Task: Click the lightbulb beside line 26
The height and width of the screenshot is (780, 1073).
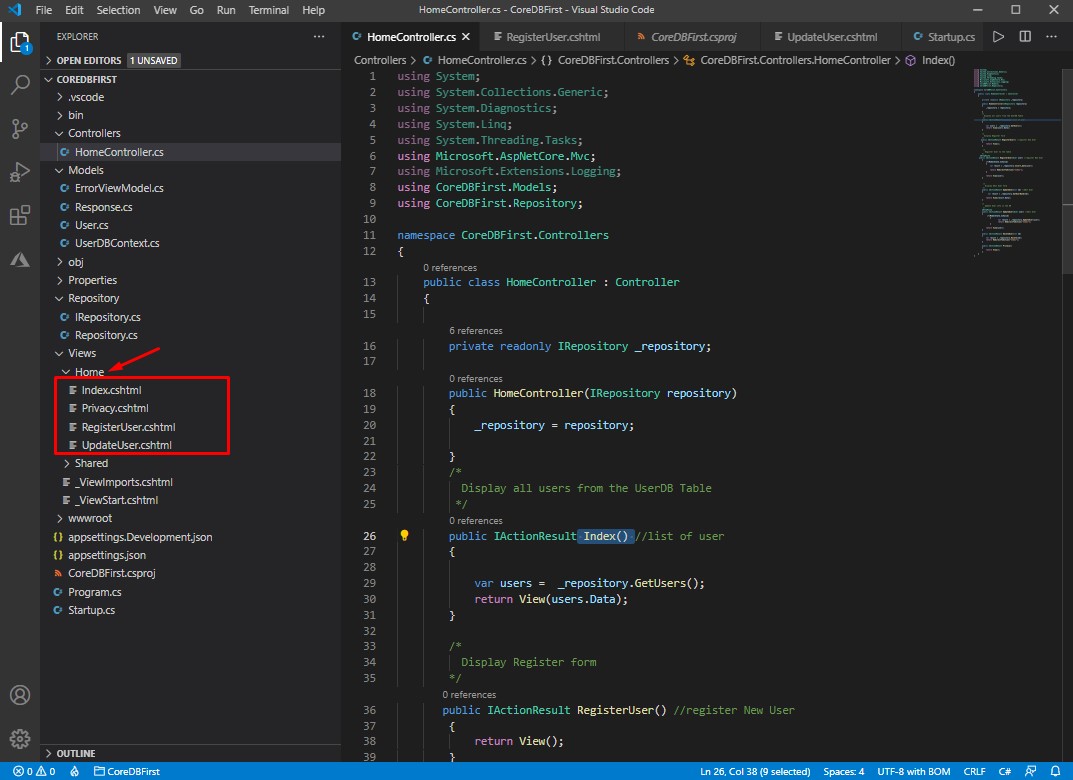Action: tap(404, 536)
